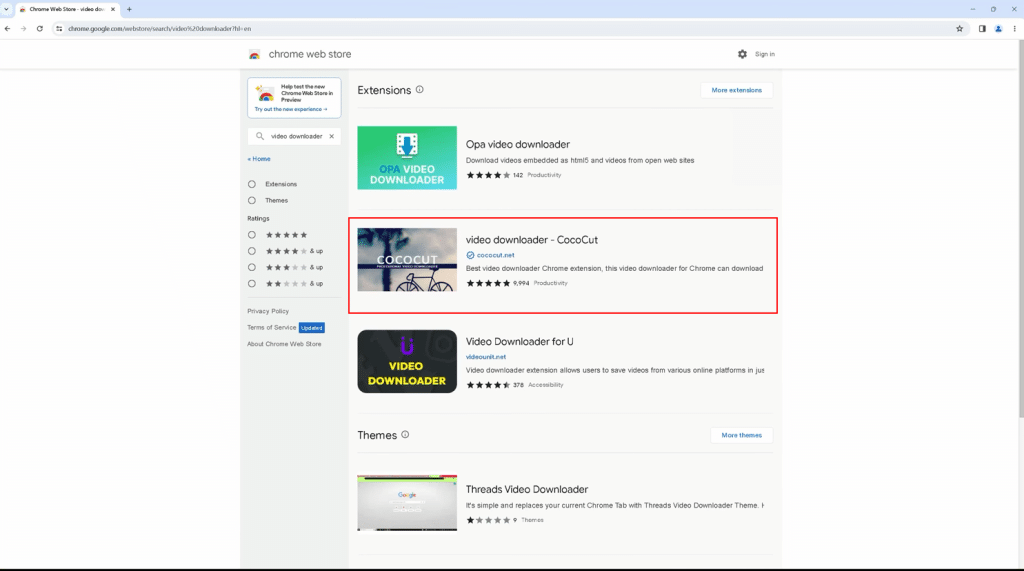View site information icon in address bar
Image resolution: width=1024 pixels, height=571 pixels.
(59, 29)
